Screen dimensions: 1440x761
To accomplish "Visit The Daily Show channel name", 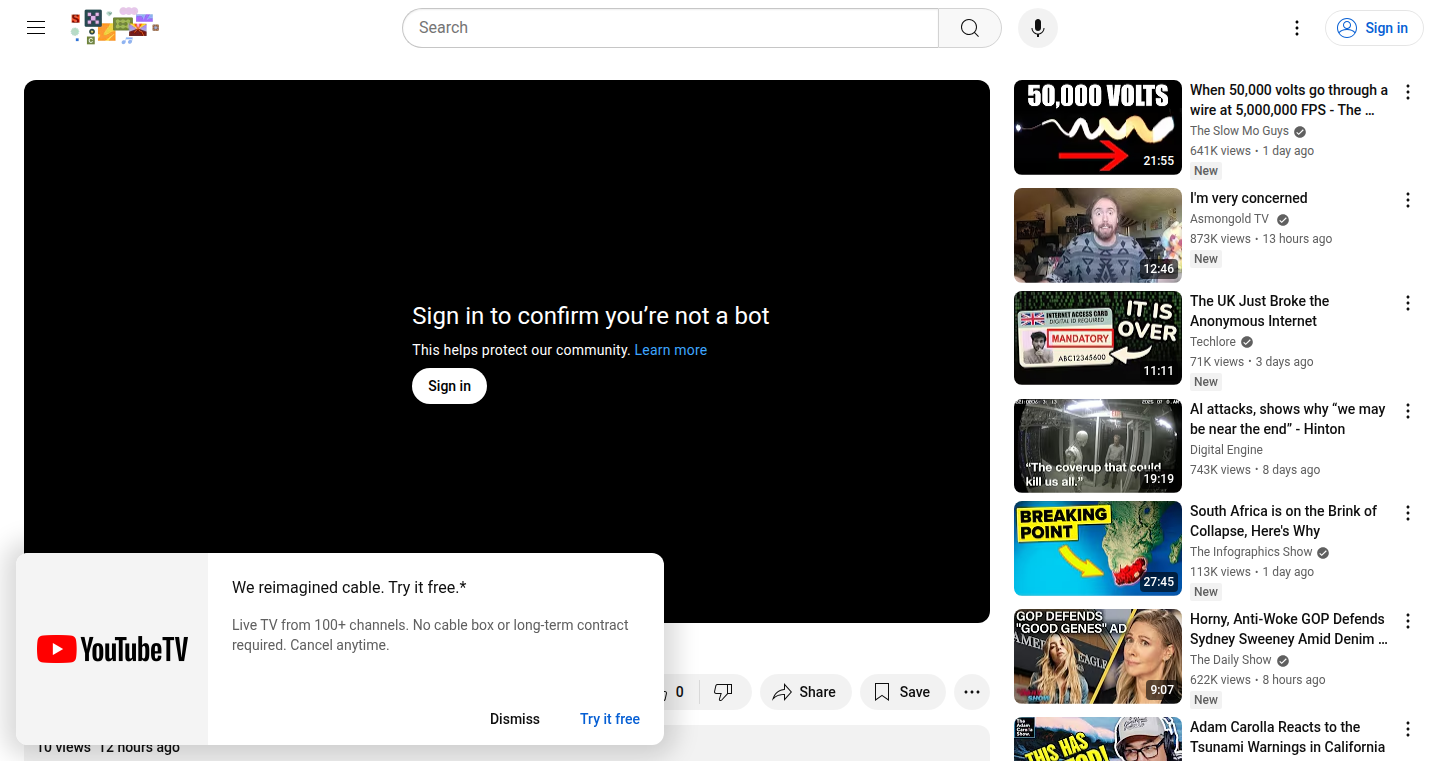I will pyautogui.click(x=1231, y=660).
